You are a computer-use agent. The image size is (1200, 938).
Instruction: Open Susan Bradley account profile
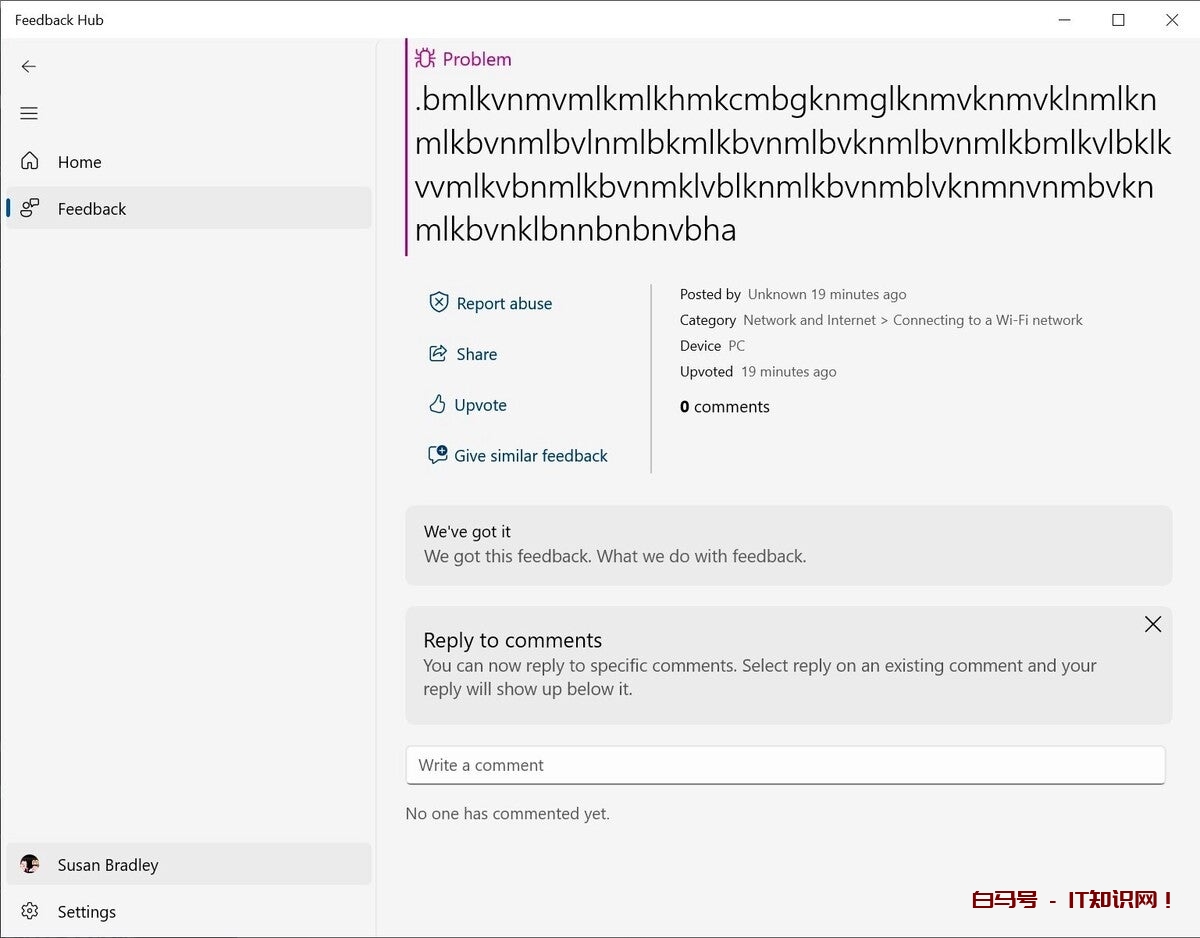coord(108,865)
